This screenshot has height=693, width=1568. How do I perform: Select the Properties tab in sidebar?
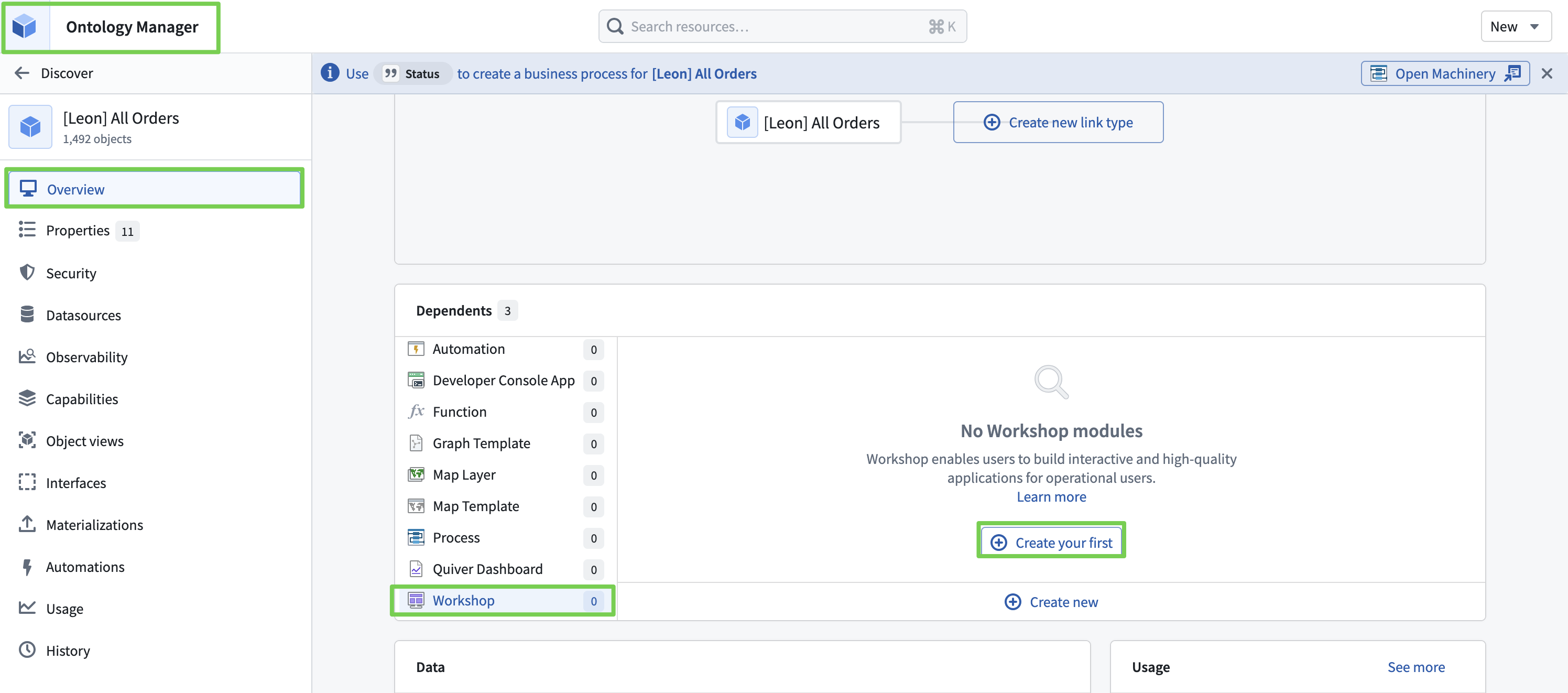(x=78, y=231)
